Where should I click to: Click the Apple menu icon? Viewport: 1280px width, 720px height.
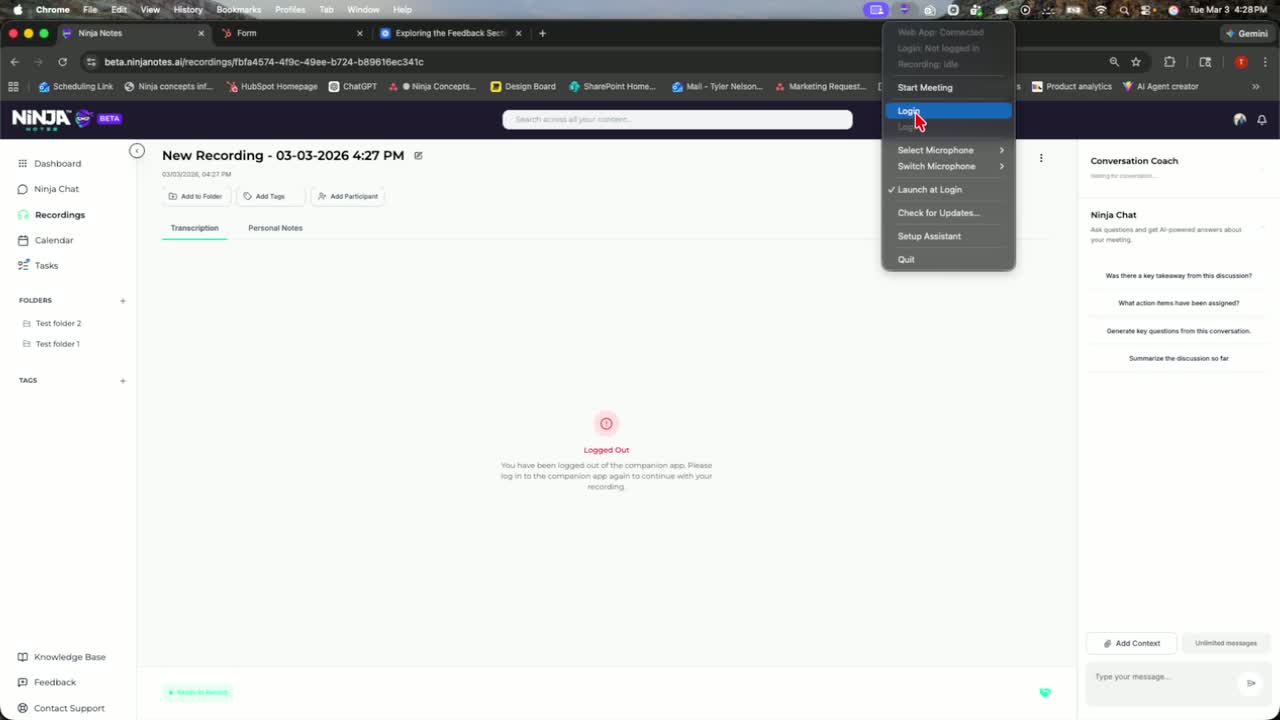coord(17,9)
